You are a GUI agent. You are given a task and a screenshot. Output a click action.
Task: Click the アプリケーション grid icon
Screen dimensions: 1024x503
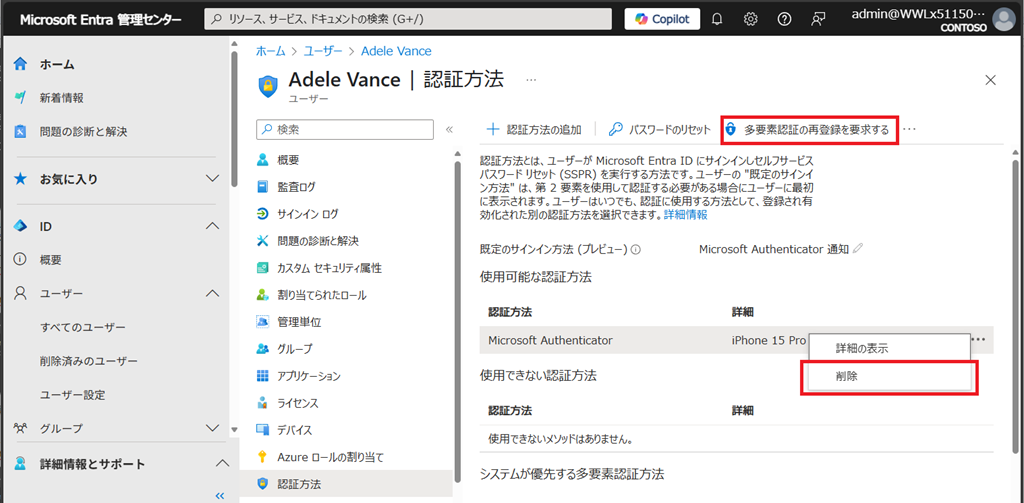point(263,376)
